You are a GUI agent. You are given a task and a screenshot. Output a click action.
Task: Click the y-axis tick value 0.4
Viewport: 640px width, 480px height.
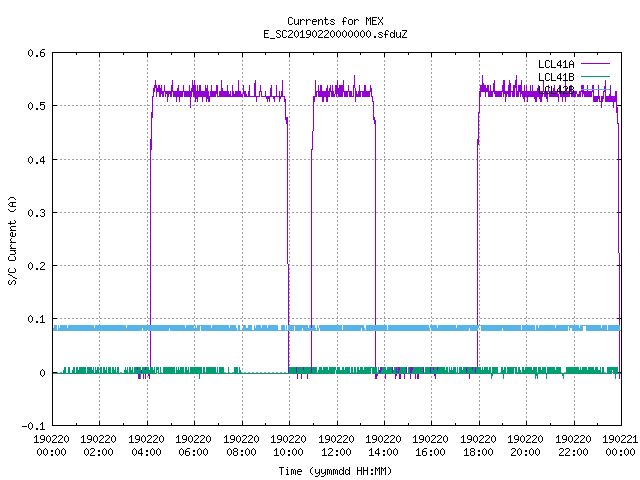(x=36, y=160)
